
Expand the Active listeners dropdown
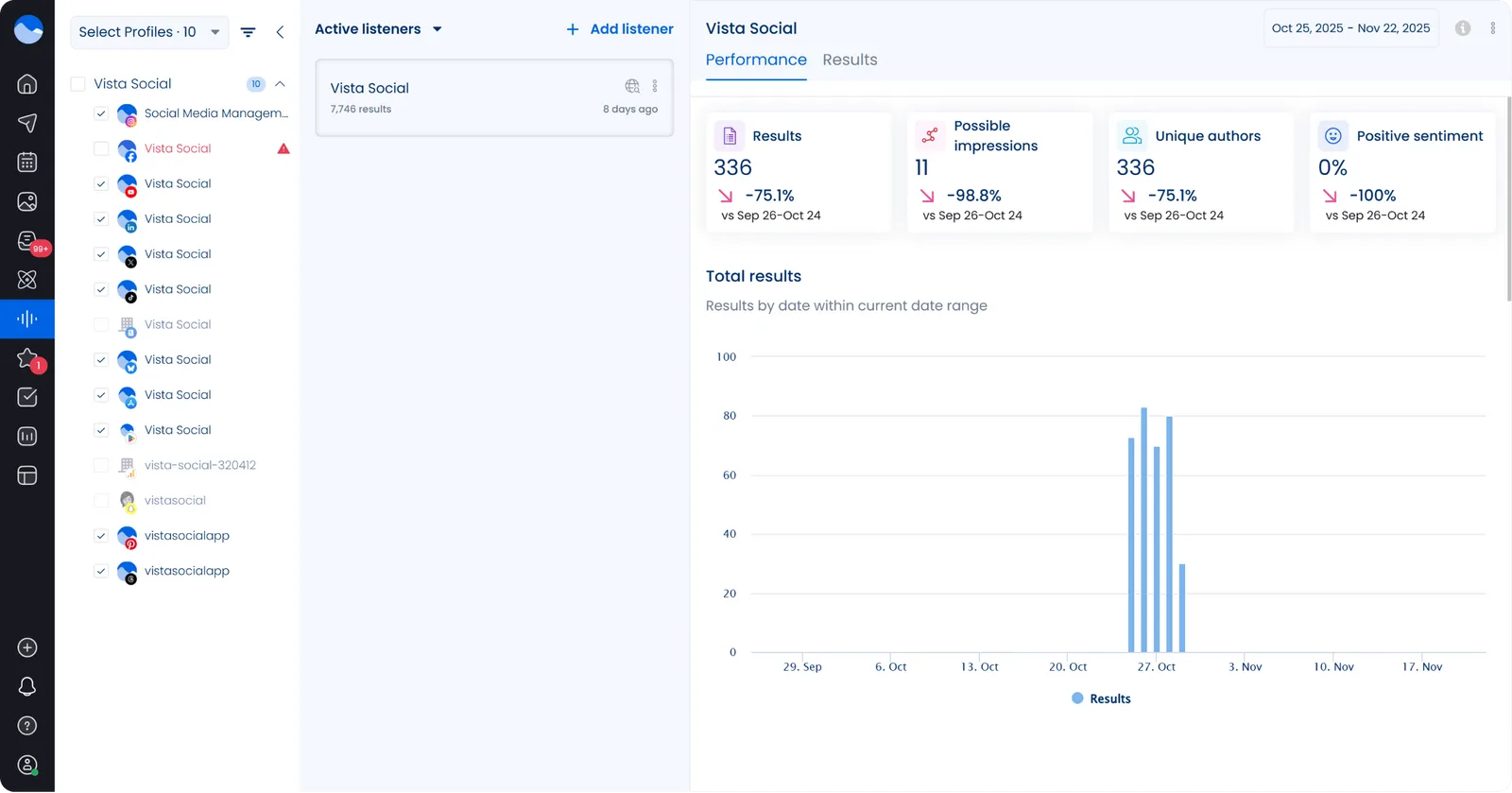(x=378, y=29)
